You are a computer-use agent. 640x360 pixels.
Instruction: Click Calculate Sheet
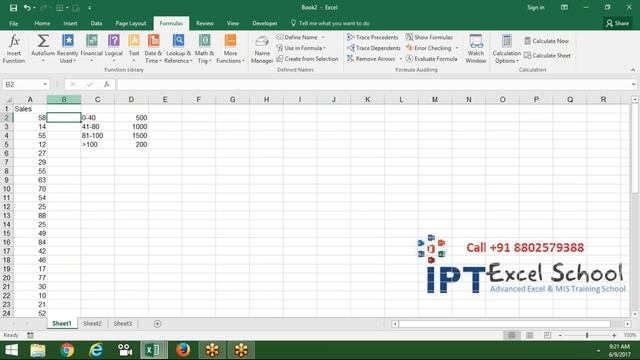pyautogui.click(x=547, y=55)
